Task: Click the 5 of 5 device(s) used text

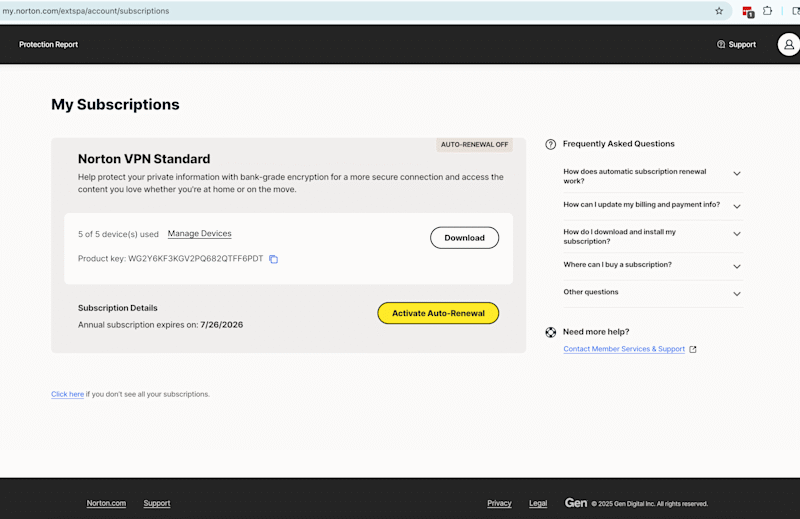Action: (x=118, y=234)
